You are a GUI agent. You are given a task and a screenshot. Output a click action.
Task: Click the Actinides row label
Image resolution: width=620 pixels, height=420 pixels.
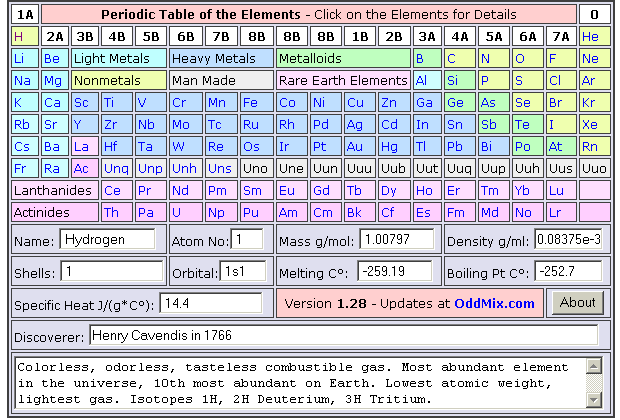tap(55, 213)
